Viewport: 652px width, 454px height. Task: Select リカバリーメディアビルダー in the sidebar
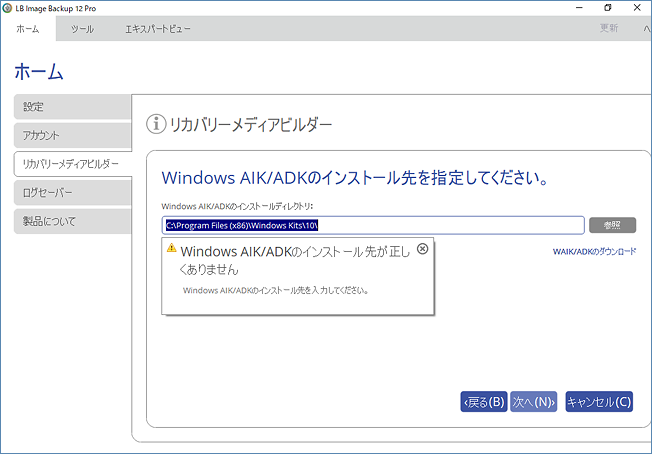point(72,164)
